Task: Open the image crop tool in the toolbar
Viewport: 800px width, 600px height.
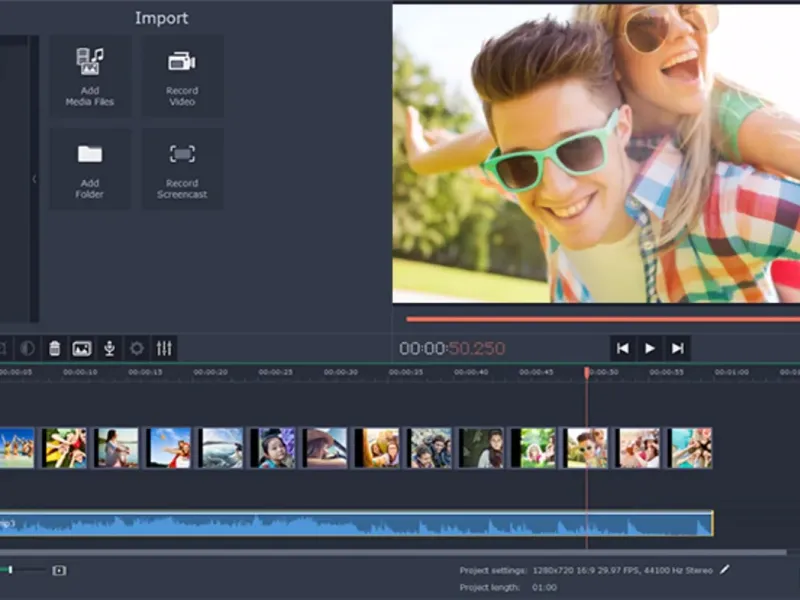Action: click(x=82, y=348)
